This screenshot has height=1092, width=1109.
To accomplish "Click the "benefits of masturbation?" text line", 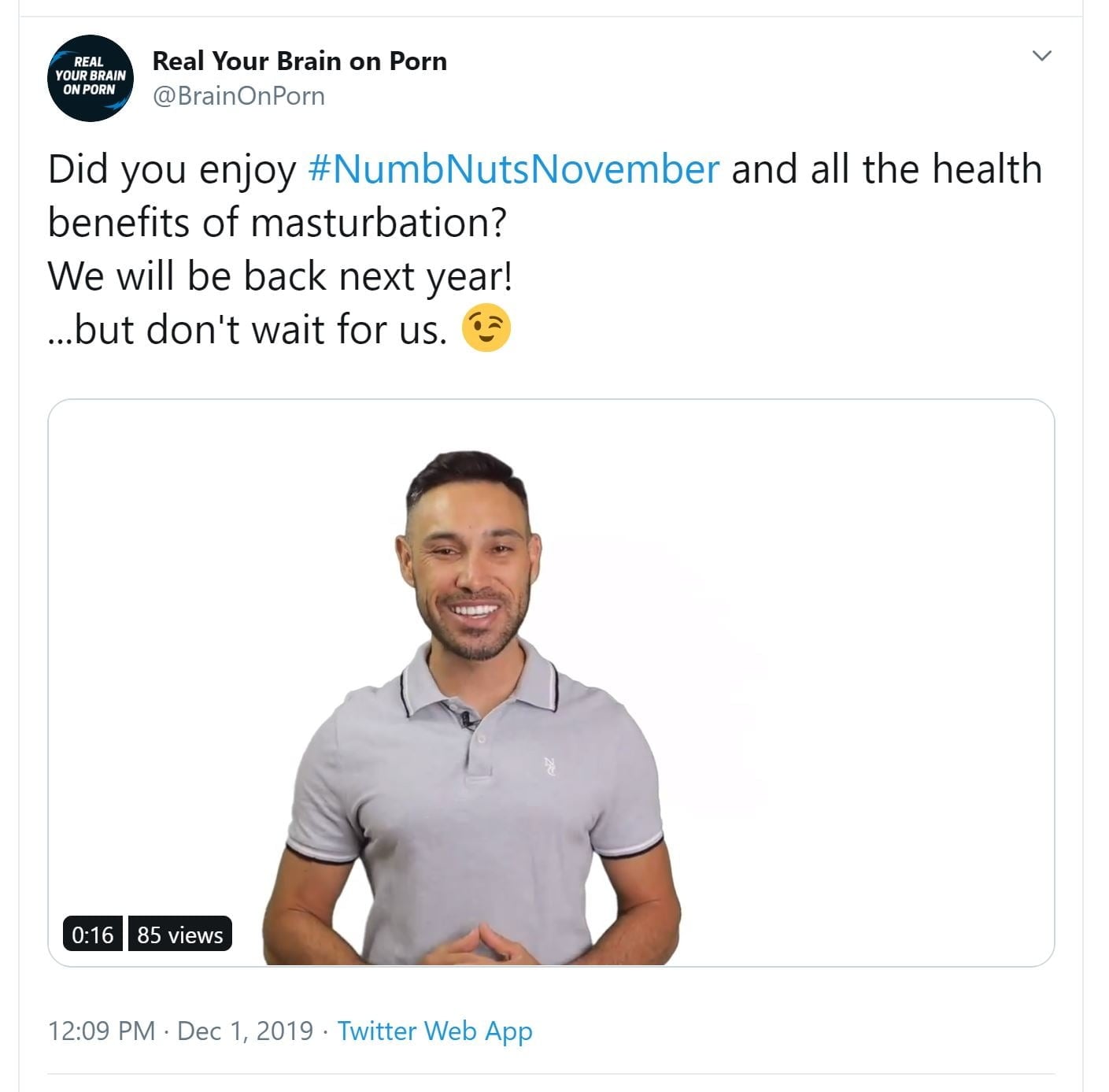I will pos(277,223).
